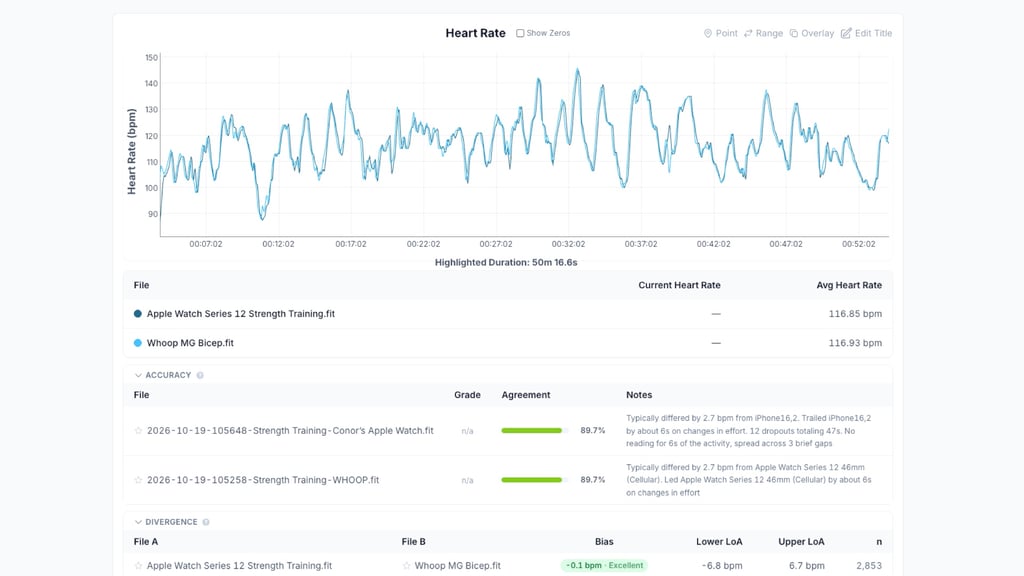Open the 2026-10-19-105648 Conor's Apple Watch.fit filename
Image resolution: width=1024 pixels, height=576 pixels.
coord(290,431)
